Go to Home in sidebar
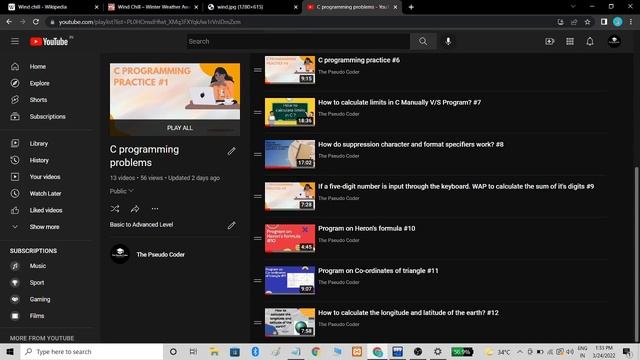 tap(38, 67)
